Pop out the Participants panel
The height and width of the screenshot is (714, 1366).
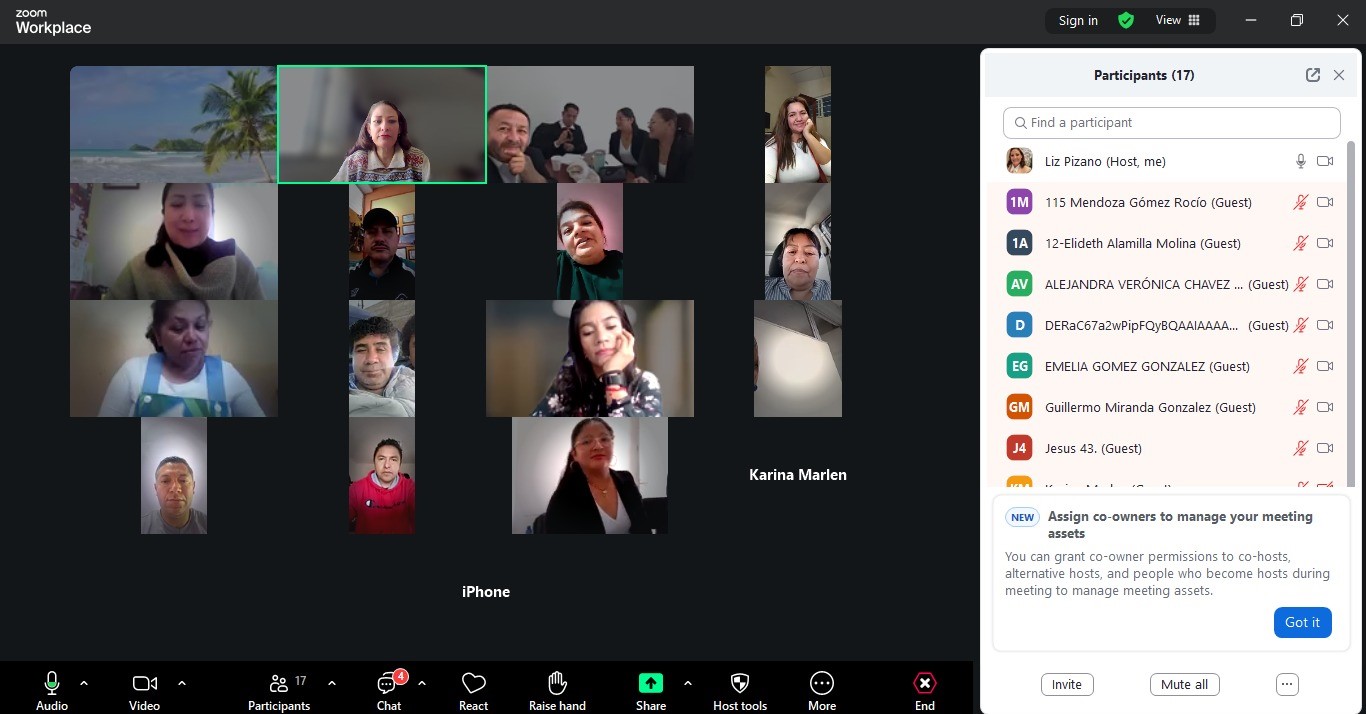coord(1313,75)
